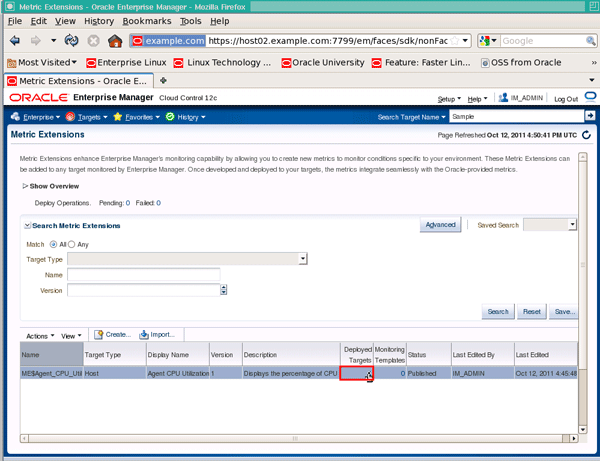The width and height of the screenshot is (600, 461).
Task: Focus the Google search box
Action: (543, 41)
